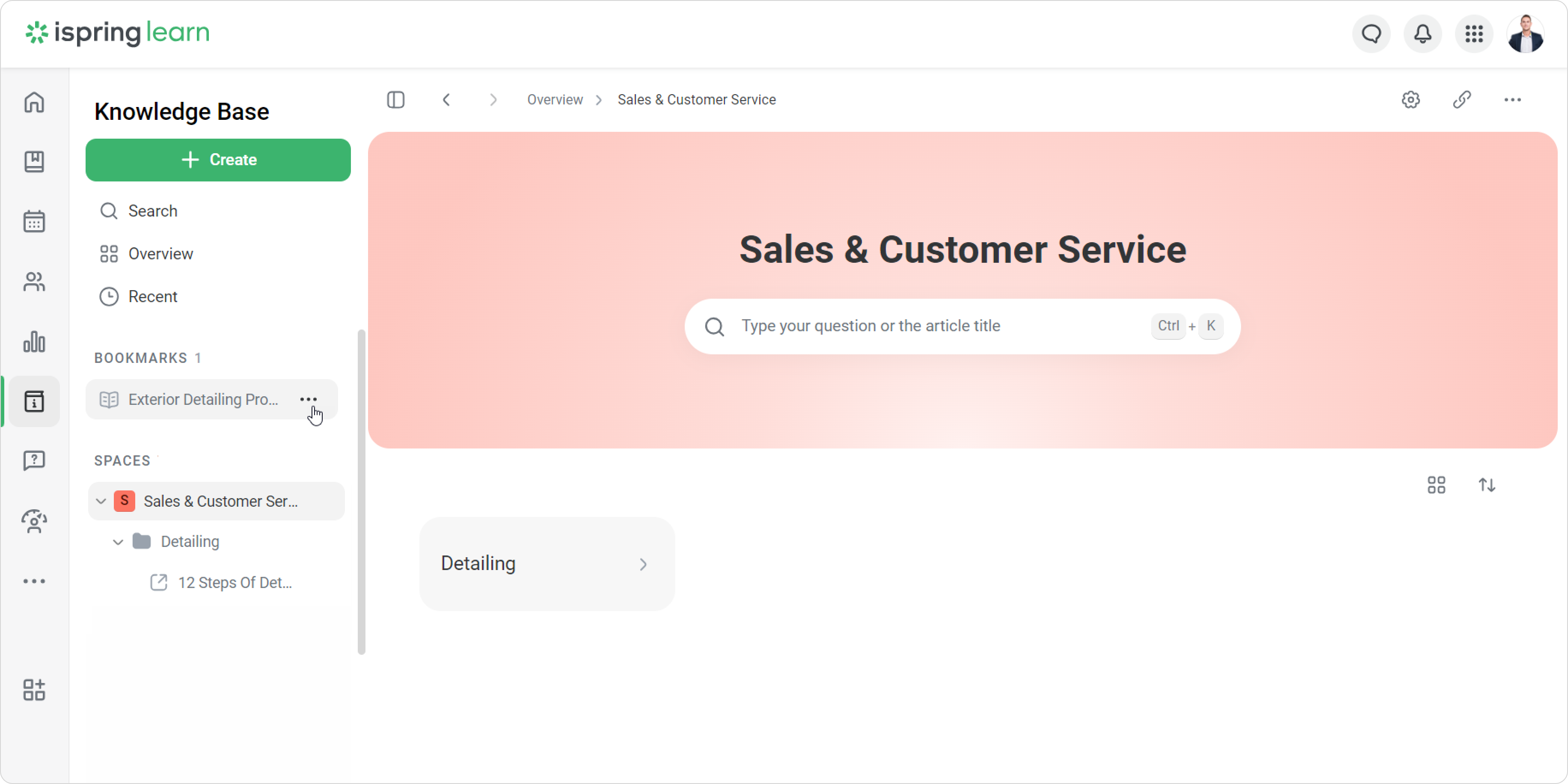1568x784 pixels.
Task: Open the user profile avatar
Action: pos(1525,33)
